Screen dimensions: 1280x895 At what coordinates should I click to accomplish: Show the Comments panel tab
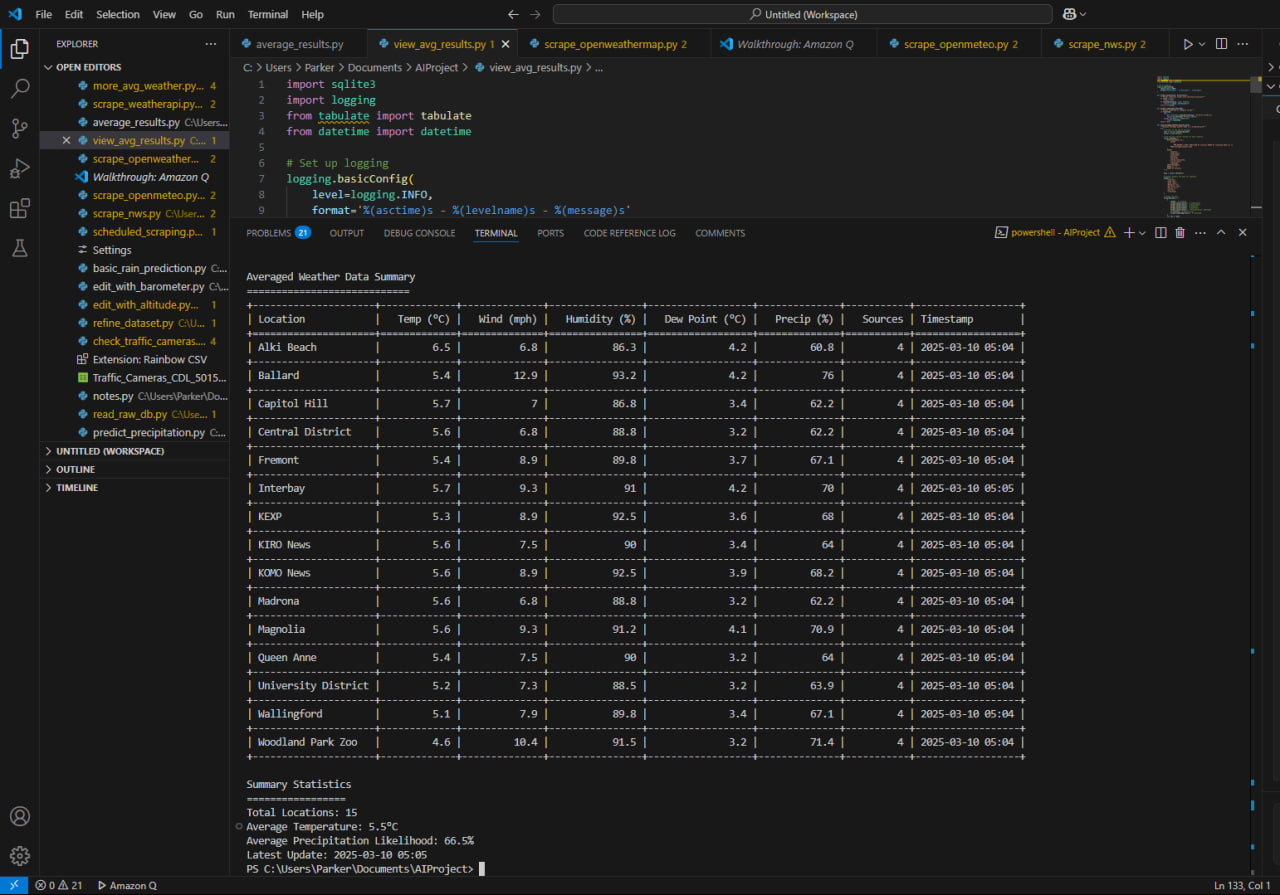click(720, 233)
